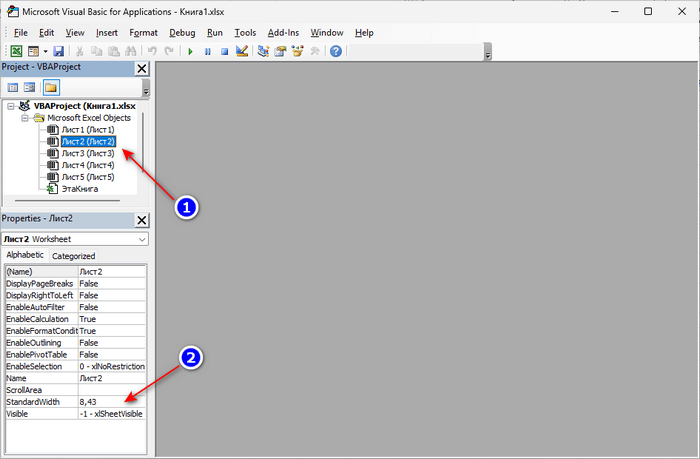Screen dimensions: 700x459
Task: Open the Debug menu
Action: pyautogui.click(x=182, y=32)
